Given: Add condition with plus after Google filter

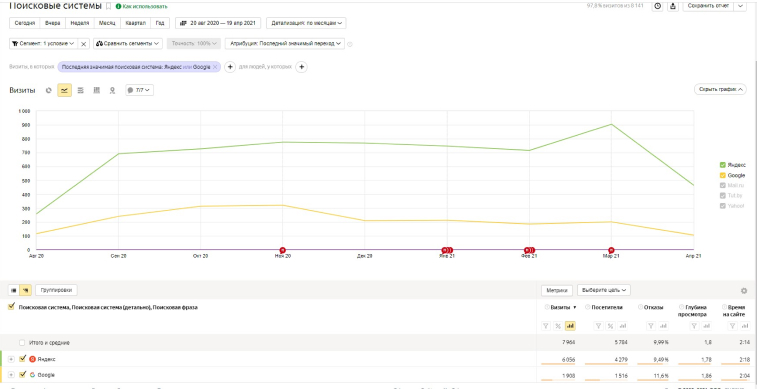Looking at the screenshot, I should (230, 67).
